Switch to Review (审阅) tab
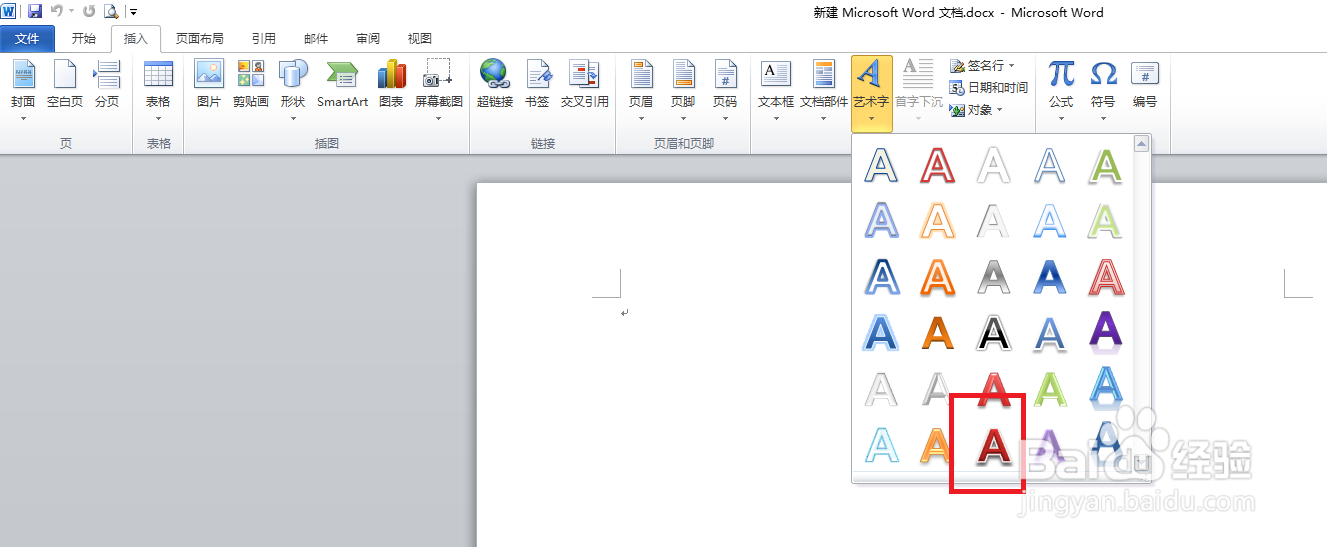Viewport: 1327px width, 547px height. tap(368, 38)
